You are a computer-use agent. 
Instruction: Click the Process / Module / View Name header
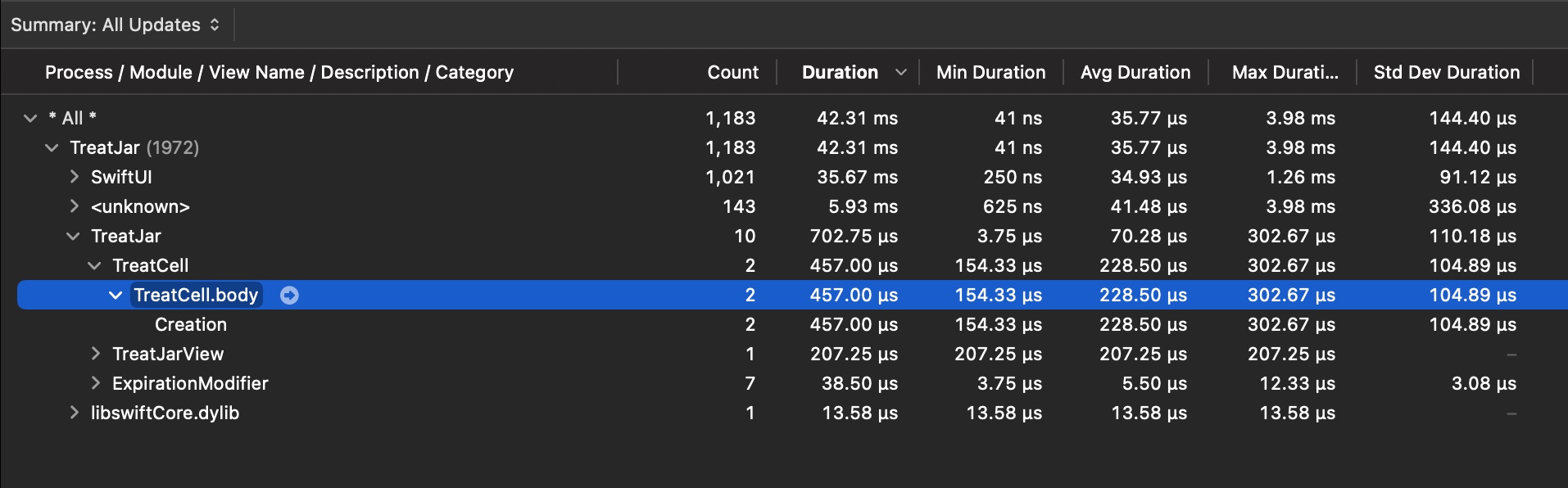pyautogui.click(x=279, y=72)
